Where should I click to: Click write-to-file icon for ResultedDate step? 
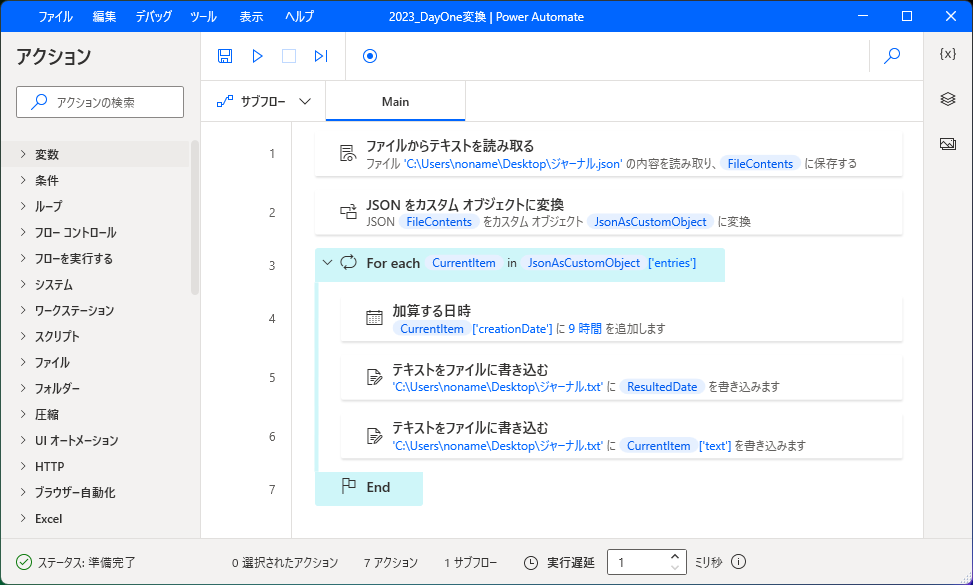[x=374, y=377]
